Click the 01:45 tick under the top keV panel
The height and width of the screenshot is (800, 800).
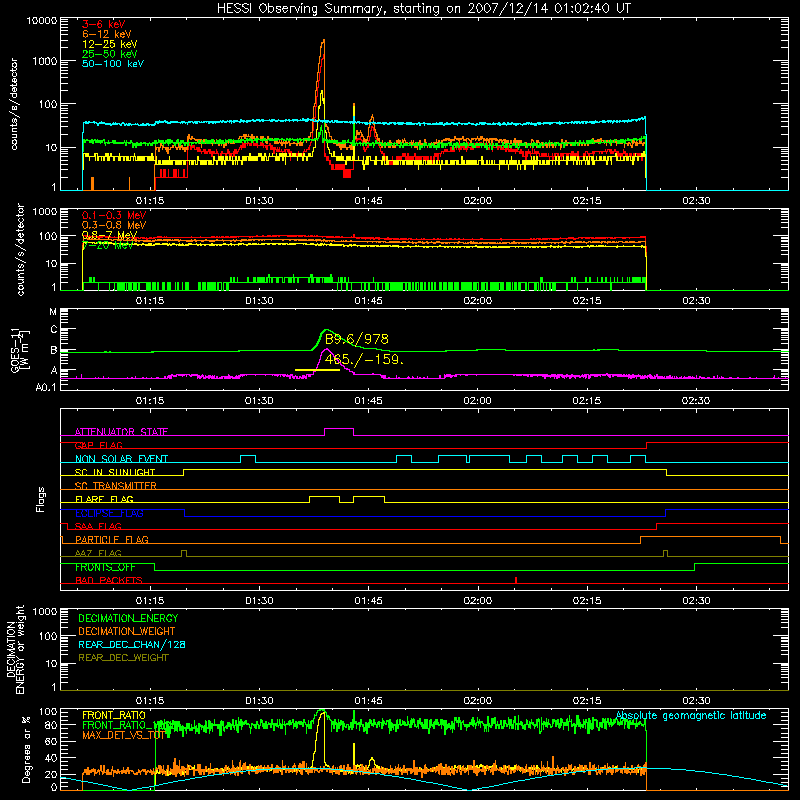coord(368,201)
